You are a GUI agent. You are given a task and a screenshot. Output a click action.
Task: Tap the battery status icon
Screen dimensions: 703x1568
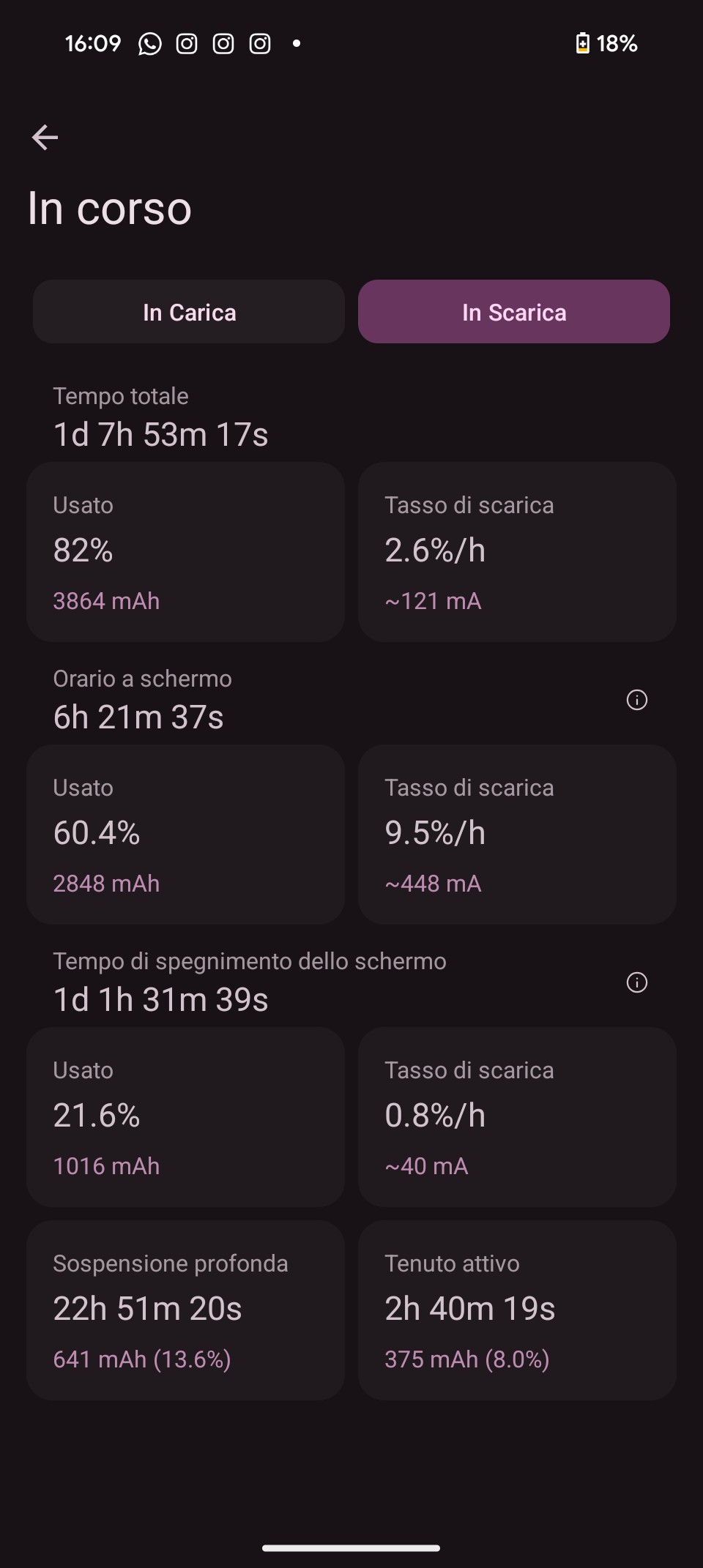pos(582,44)
